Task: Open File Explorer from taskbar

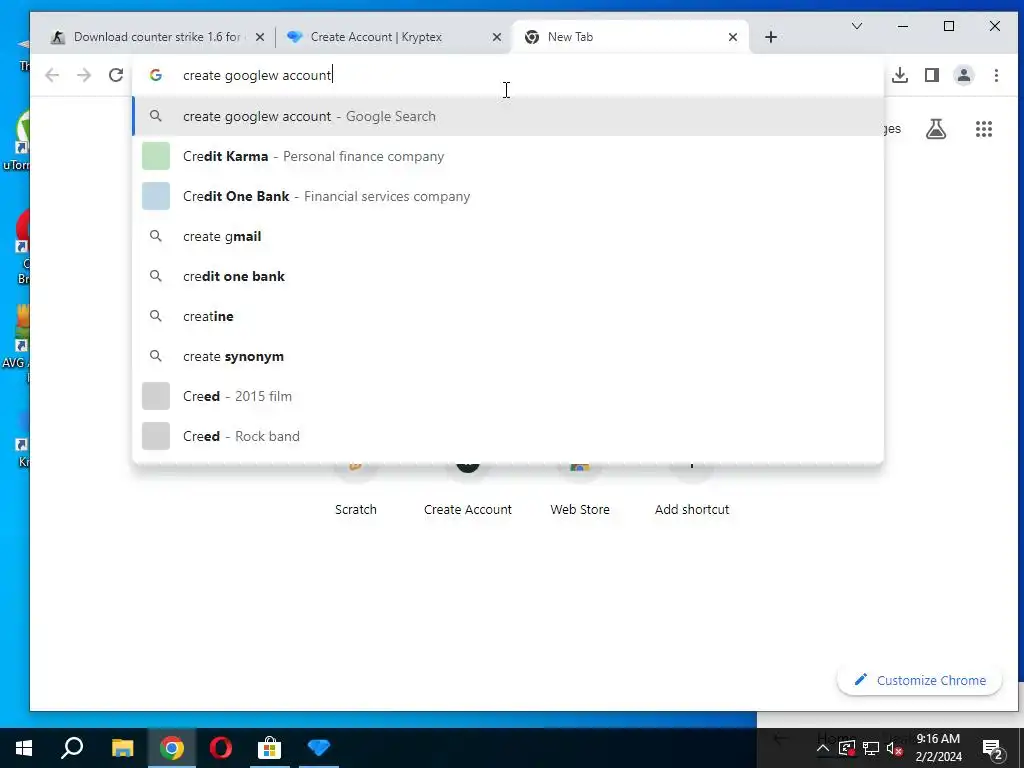Action: point(122,748)
